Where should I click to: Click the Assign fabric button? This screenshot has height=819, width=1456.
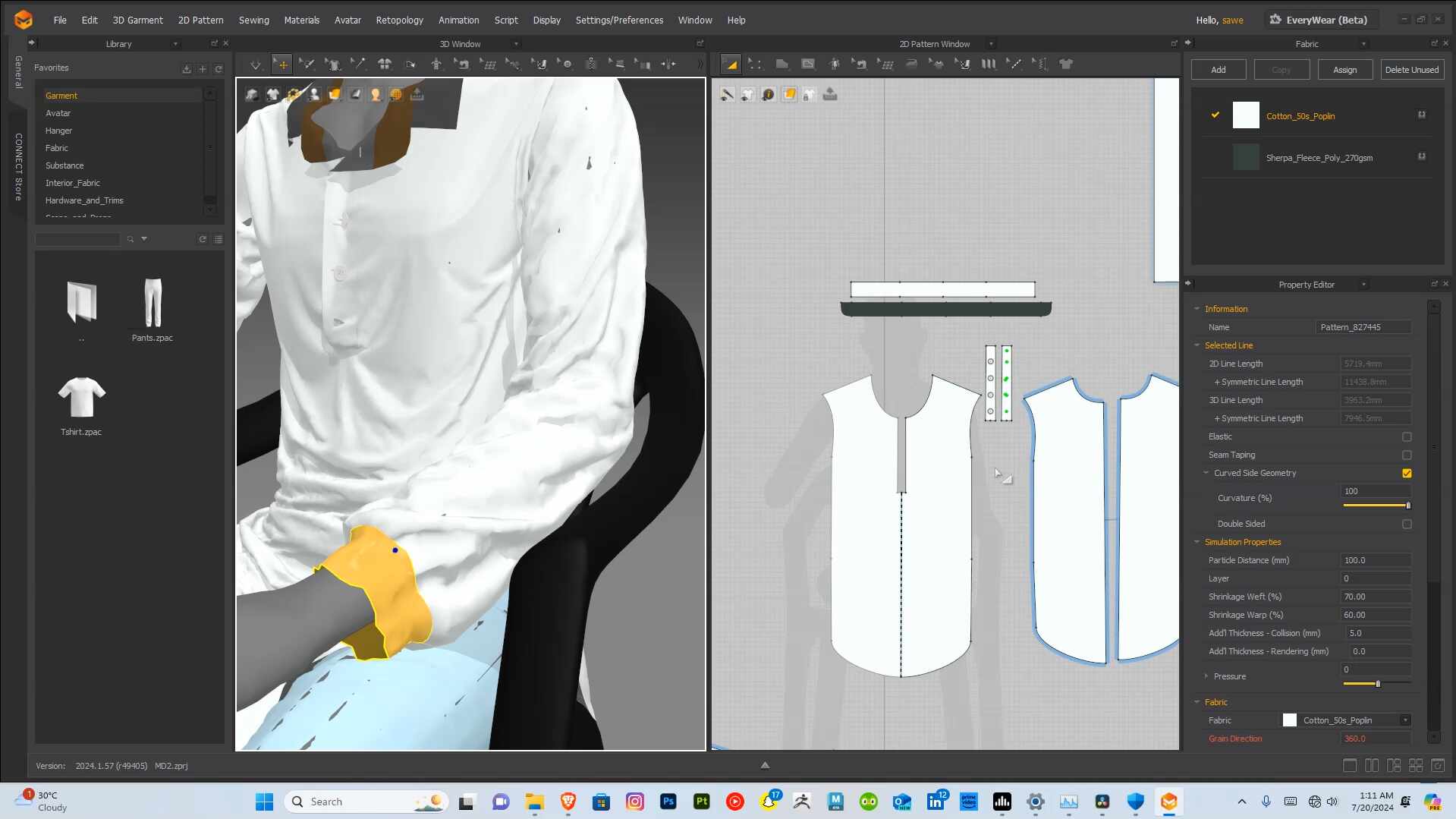1344,70
